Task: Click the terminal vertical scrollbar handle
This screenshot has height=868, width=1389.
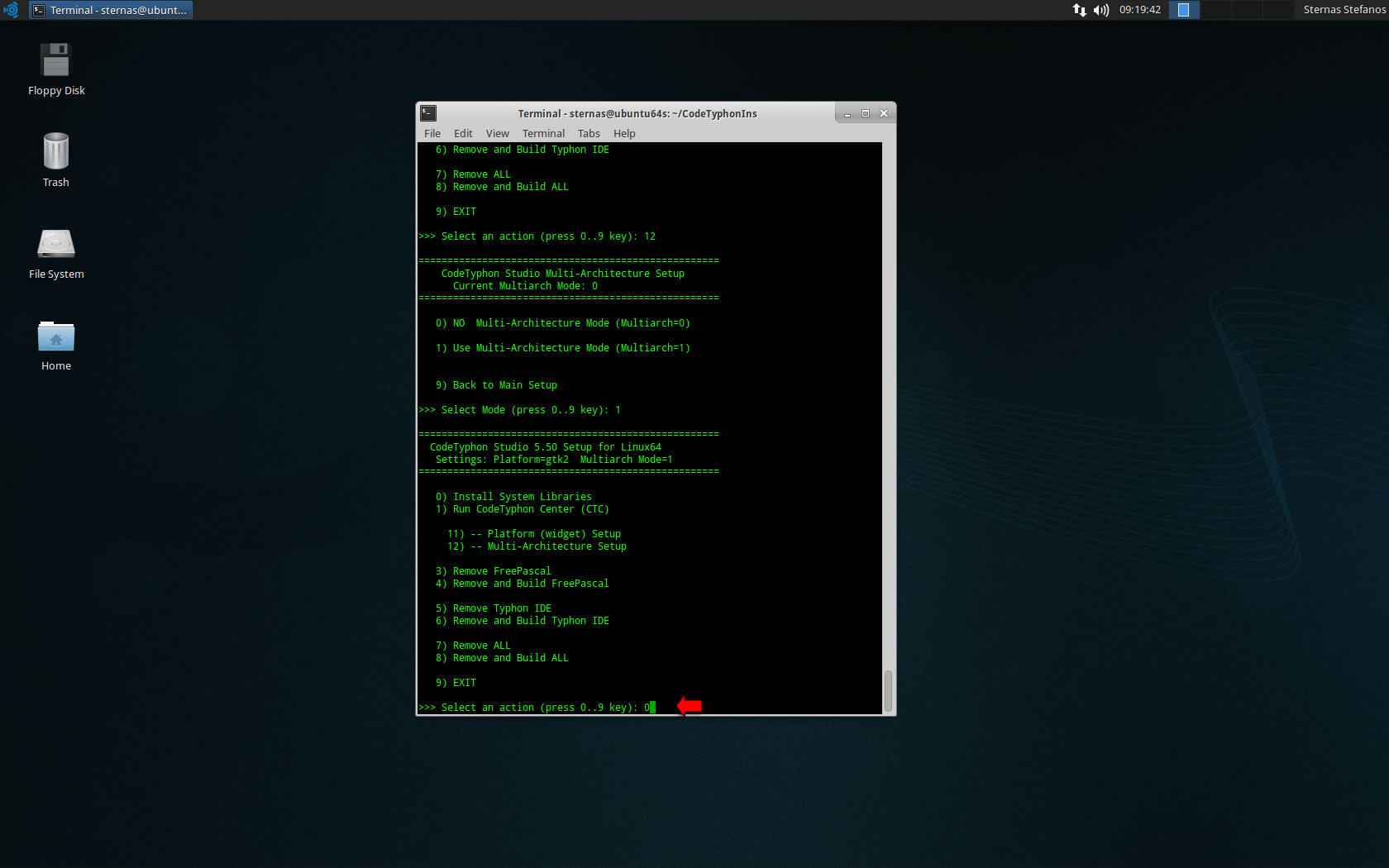Action: (x=889, y=690)
